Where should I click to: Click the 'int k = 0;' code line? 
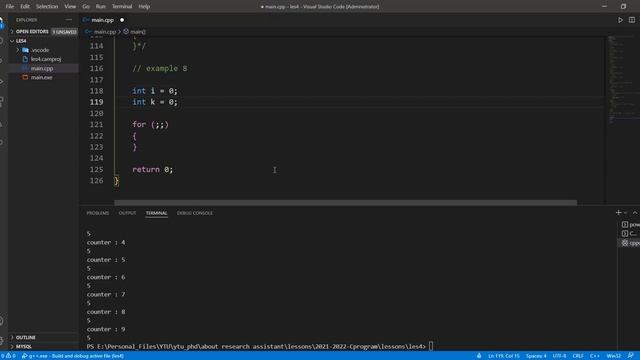click(155, 102)
